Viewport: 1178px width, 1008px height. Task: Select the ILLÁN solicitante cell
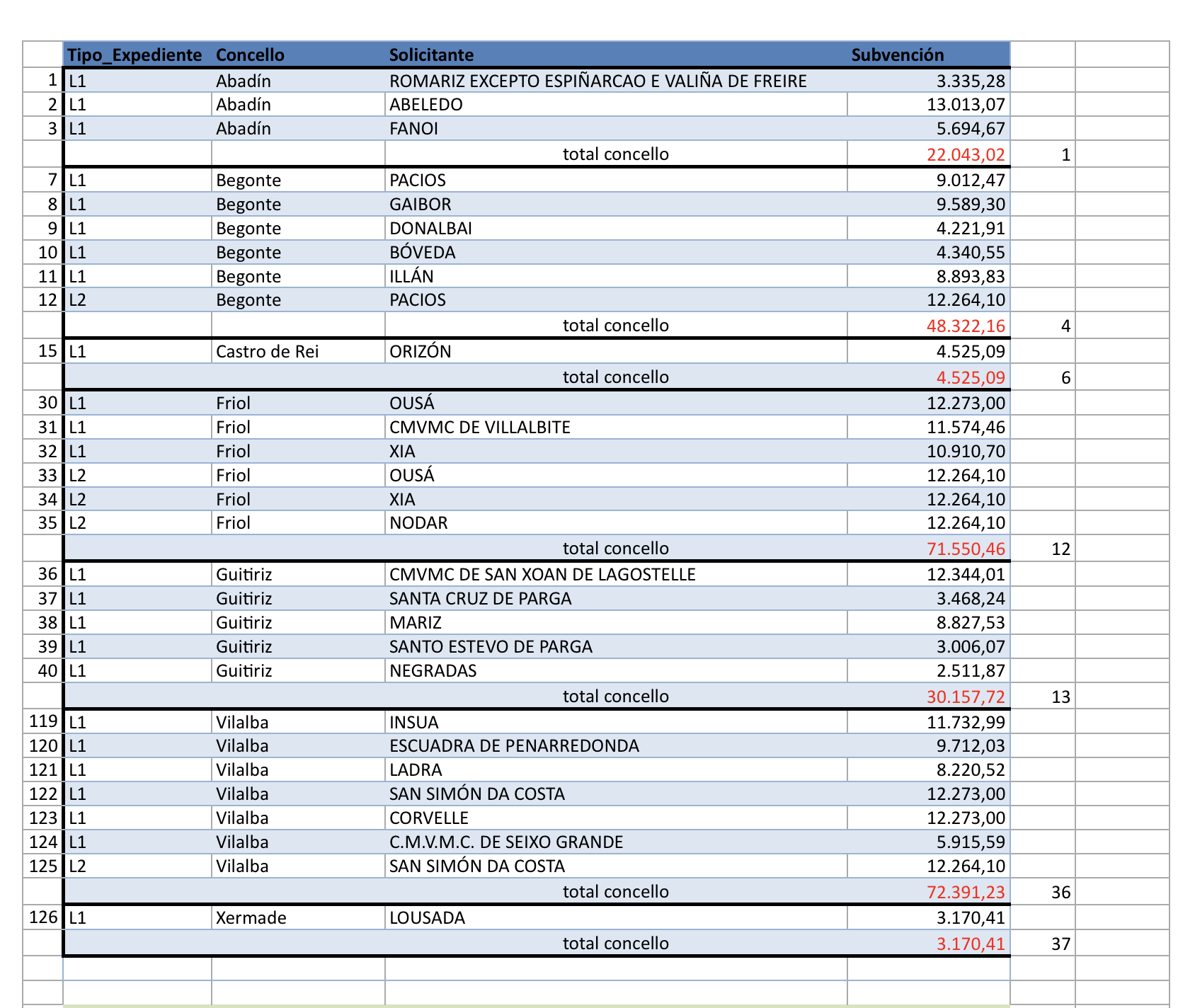(616, 277)
